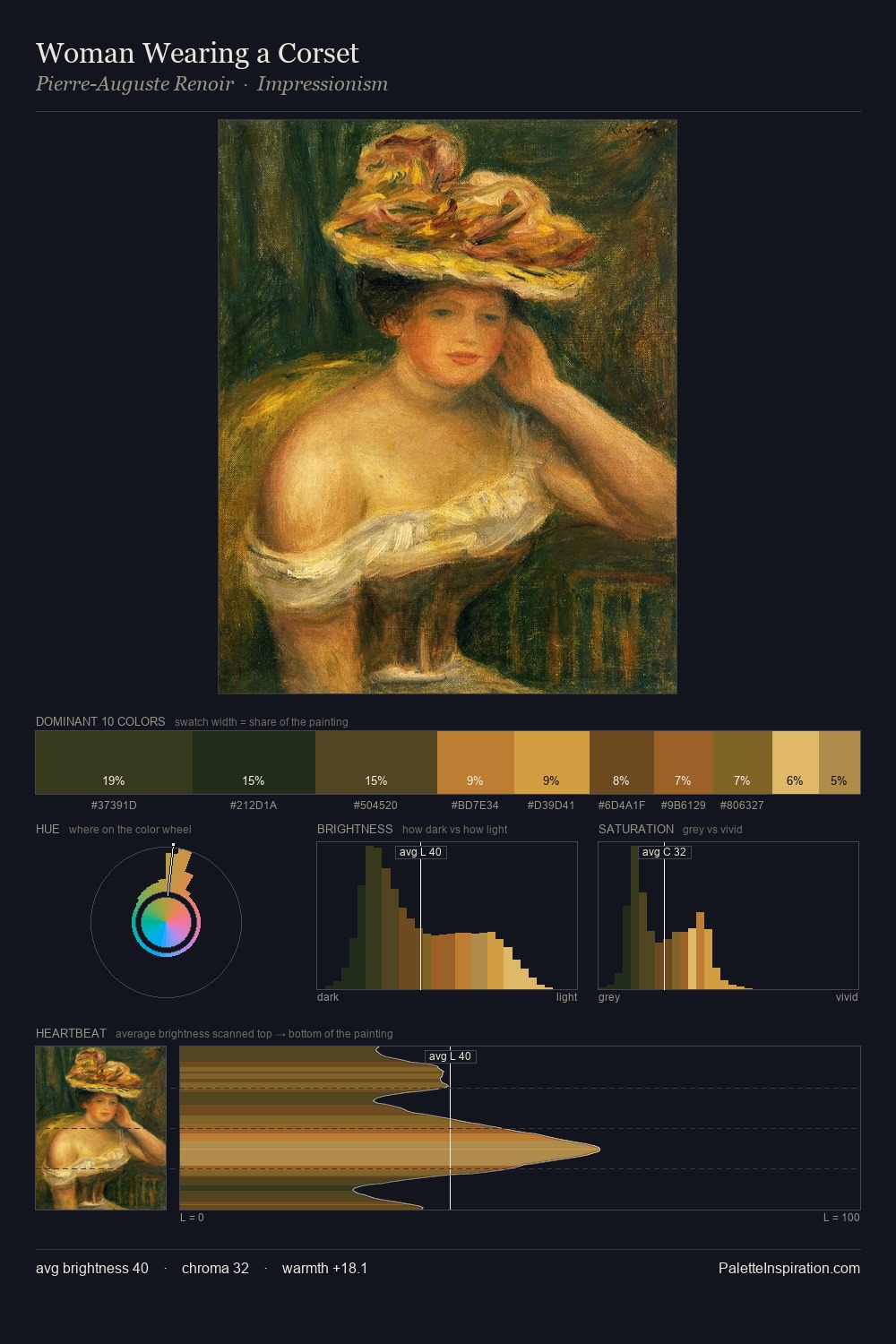Image resolution: width=896 pixels, height=1344 pixels.
Task: Click hex code label #37391D
Action: coord(114,806)
